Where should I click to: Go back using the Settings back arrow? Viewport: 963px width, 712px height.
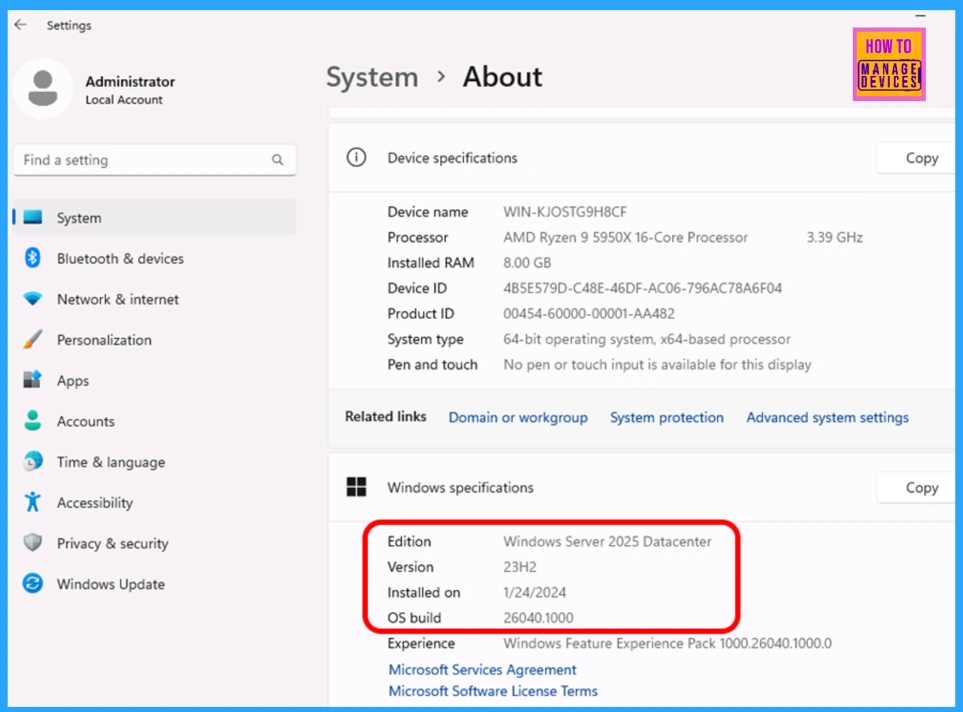20,25
